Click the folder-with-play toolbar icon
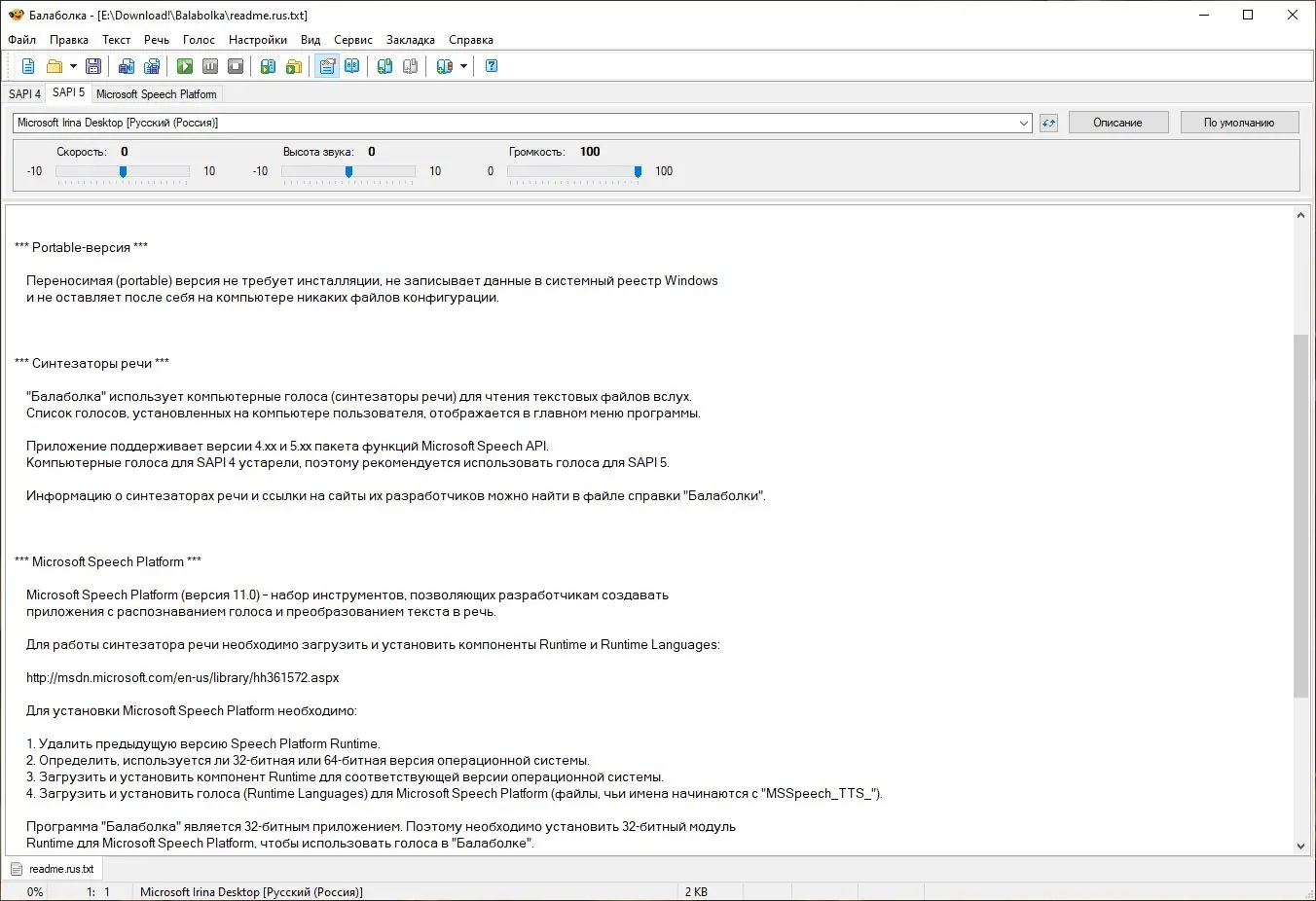This screenshot has height=901, width=1316. (293, 66)
